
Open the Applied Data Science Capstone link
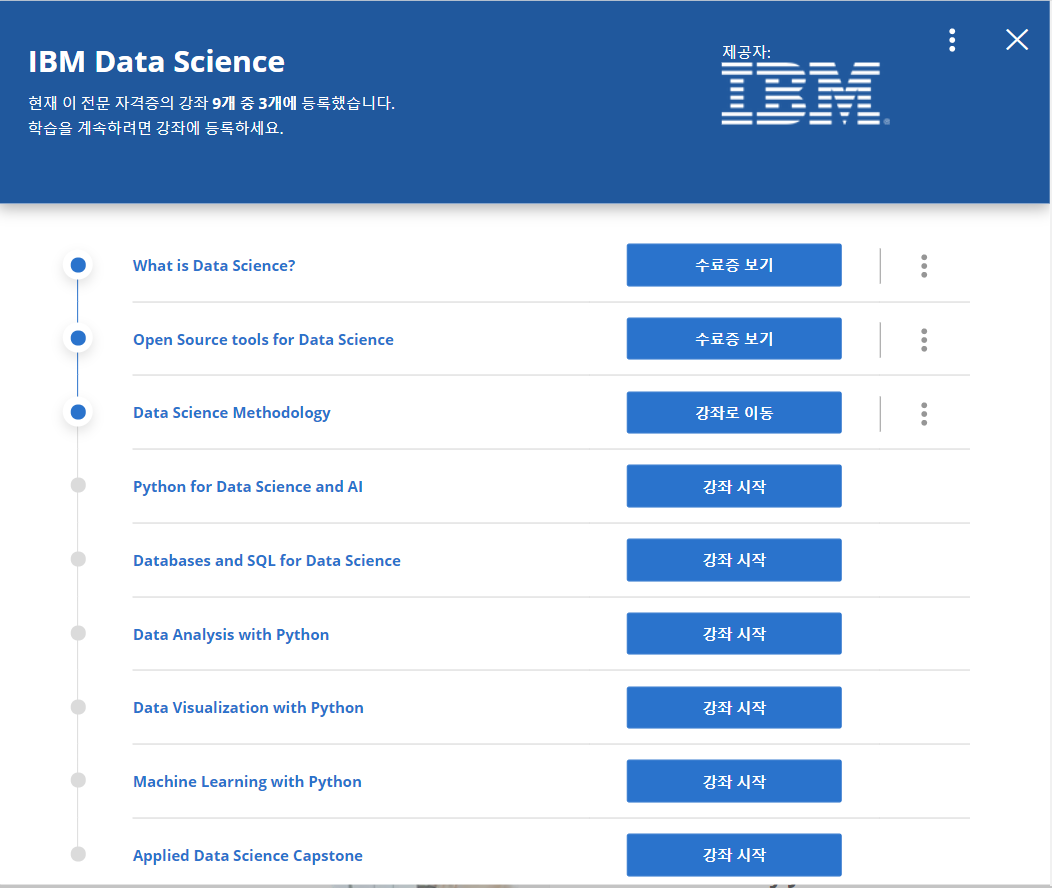click(x=247, y=856)
